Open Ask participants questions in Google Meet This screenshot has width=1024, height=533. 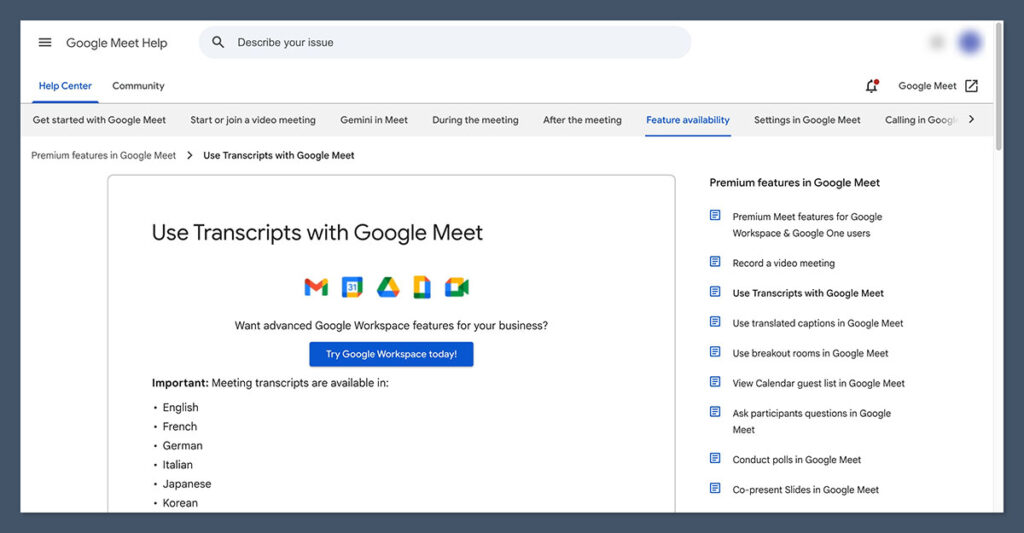coord(812,421)
